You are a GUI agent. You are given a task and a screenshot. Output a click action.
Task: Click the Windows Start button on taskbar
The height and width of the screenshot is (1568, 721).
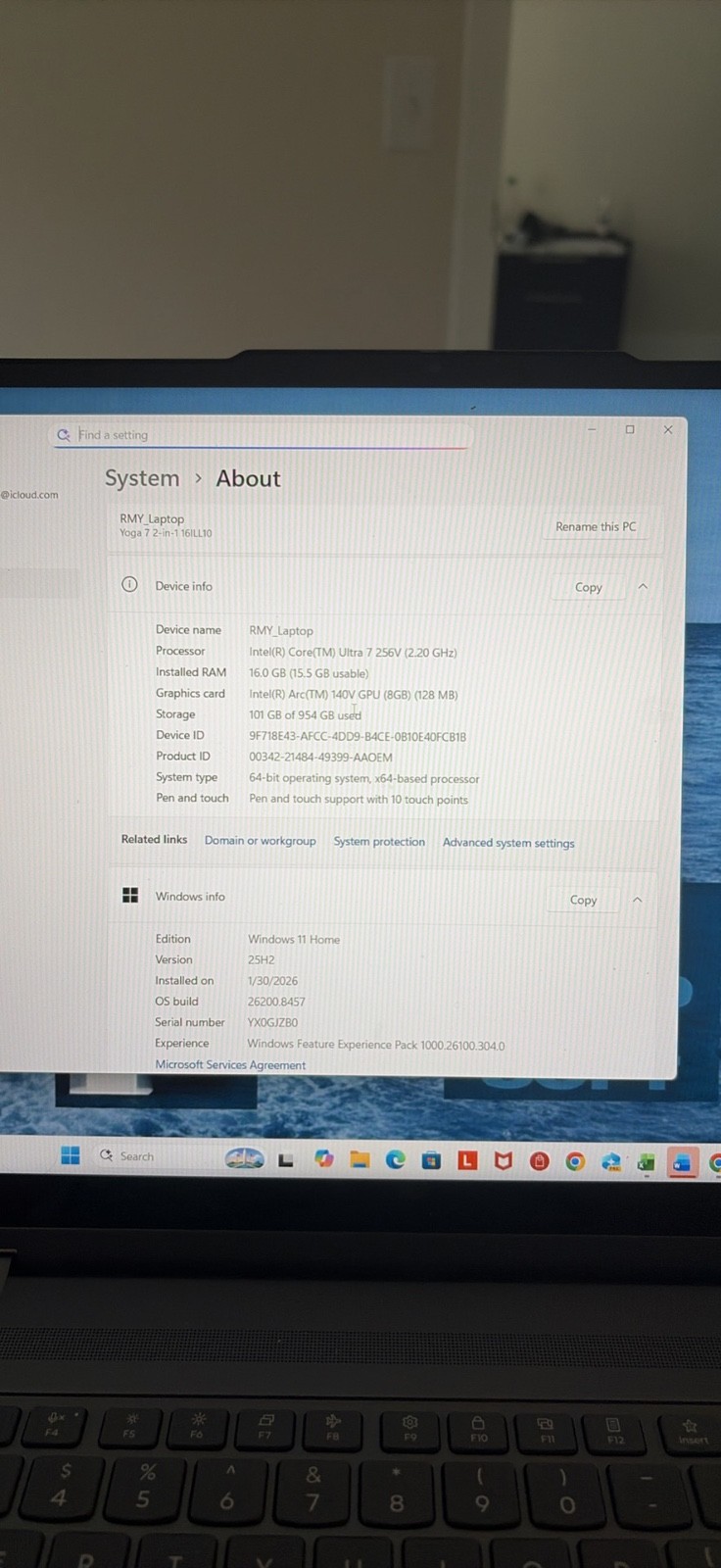point(71,1155)
